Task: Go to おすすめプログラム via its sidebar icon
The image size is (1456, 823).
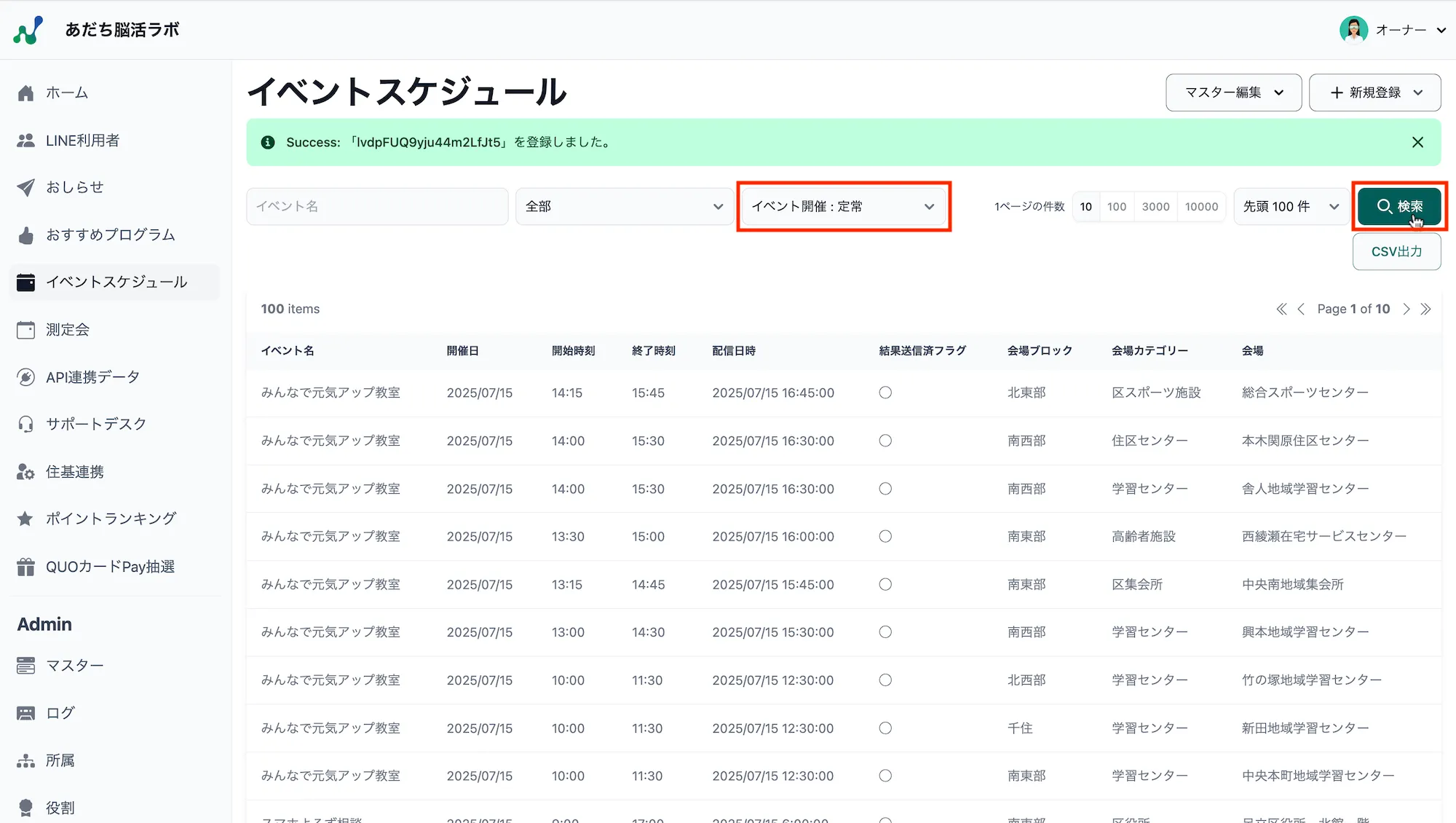Action: pos(110,235)
